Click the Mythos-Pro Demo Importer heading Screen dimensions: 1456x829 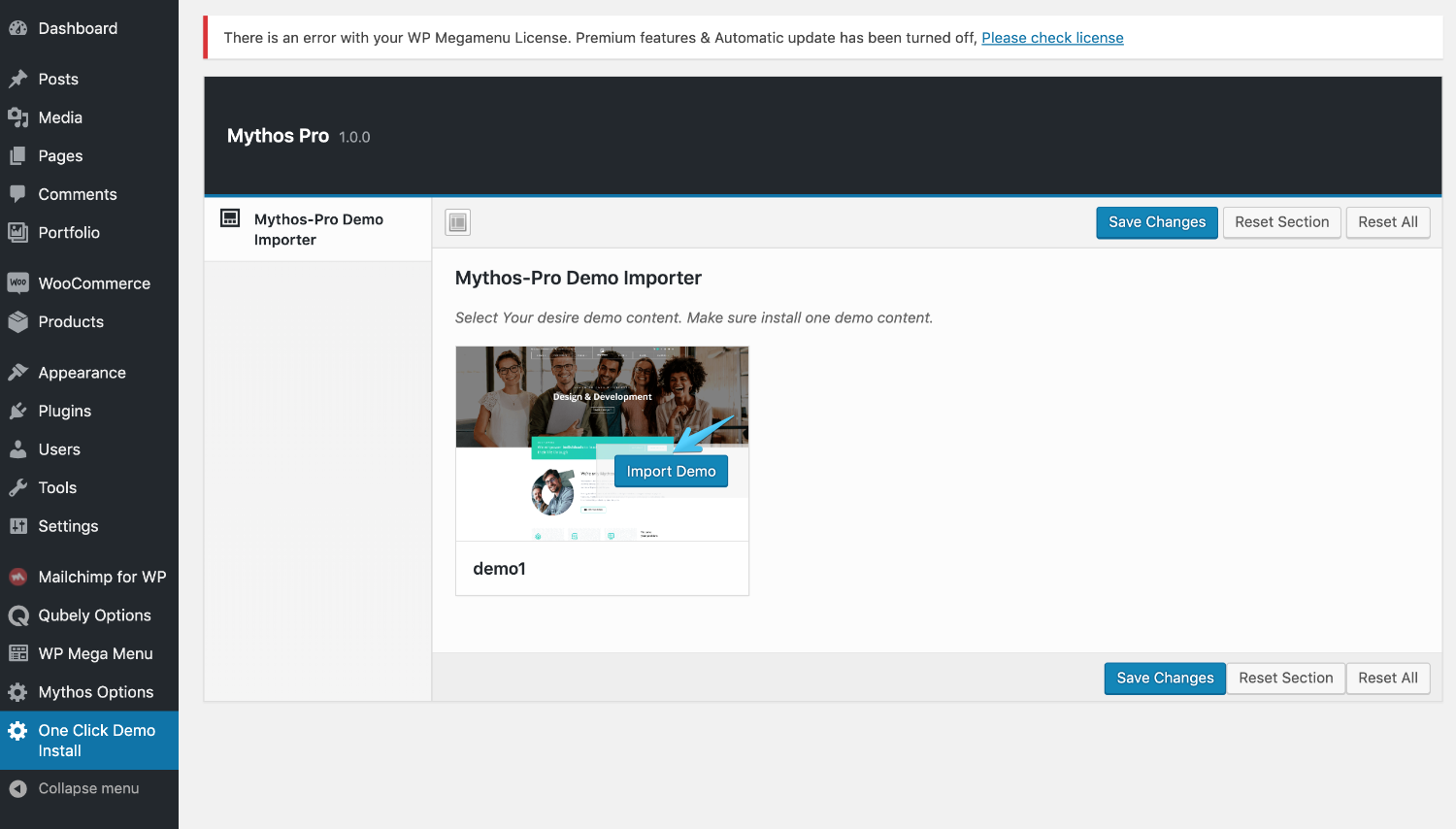[579, 278]
